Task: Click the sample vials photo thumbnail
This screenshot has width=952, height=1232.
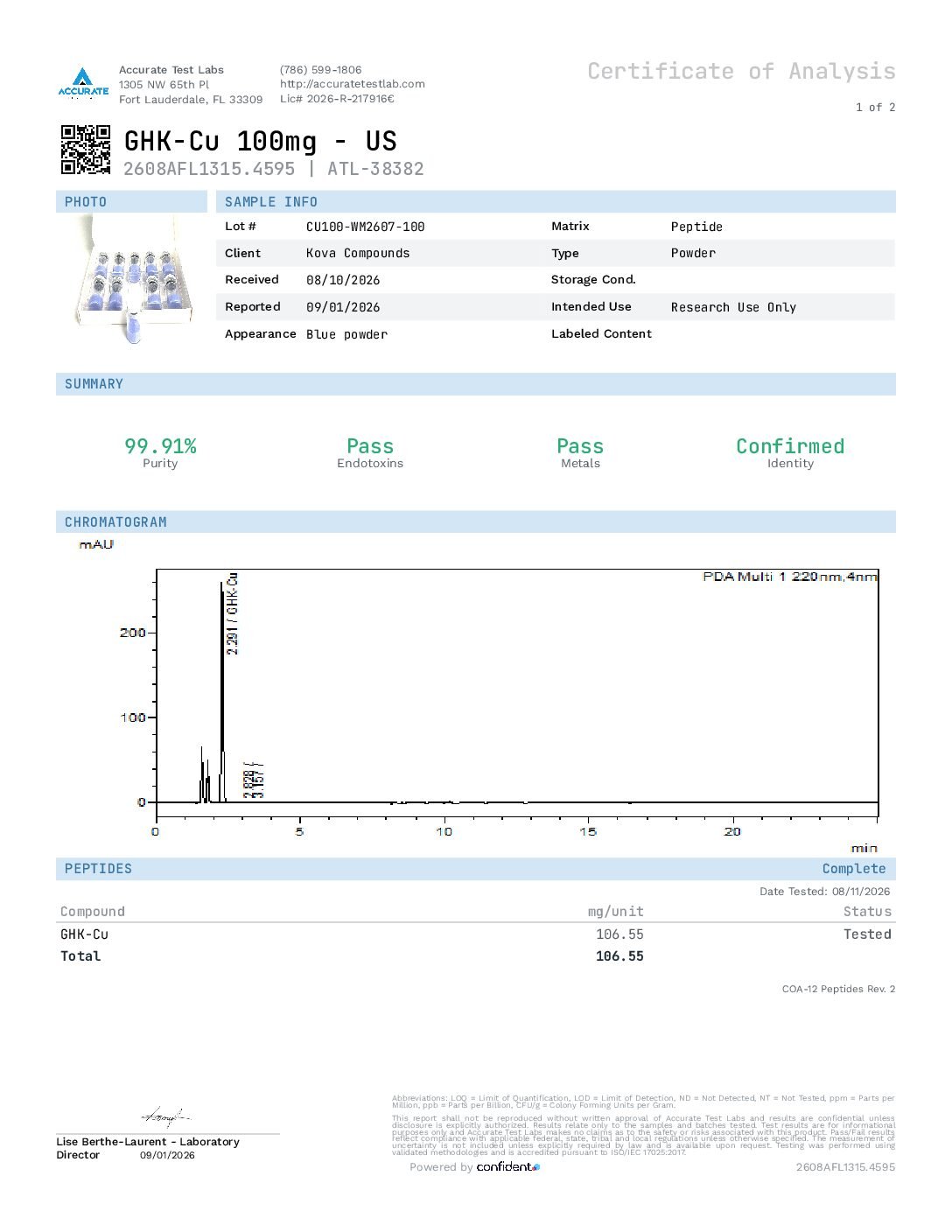Action: pyautogui.click(x=133, y=279)
